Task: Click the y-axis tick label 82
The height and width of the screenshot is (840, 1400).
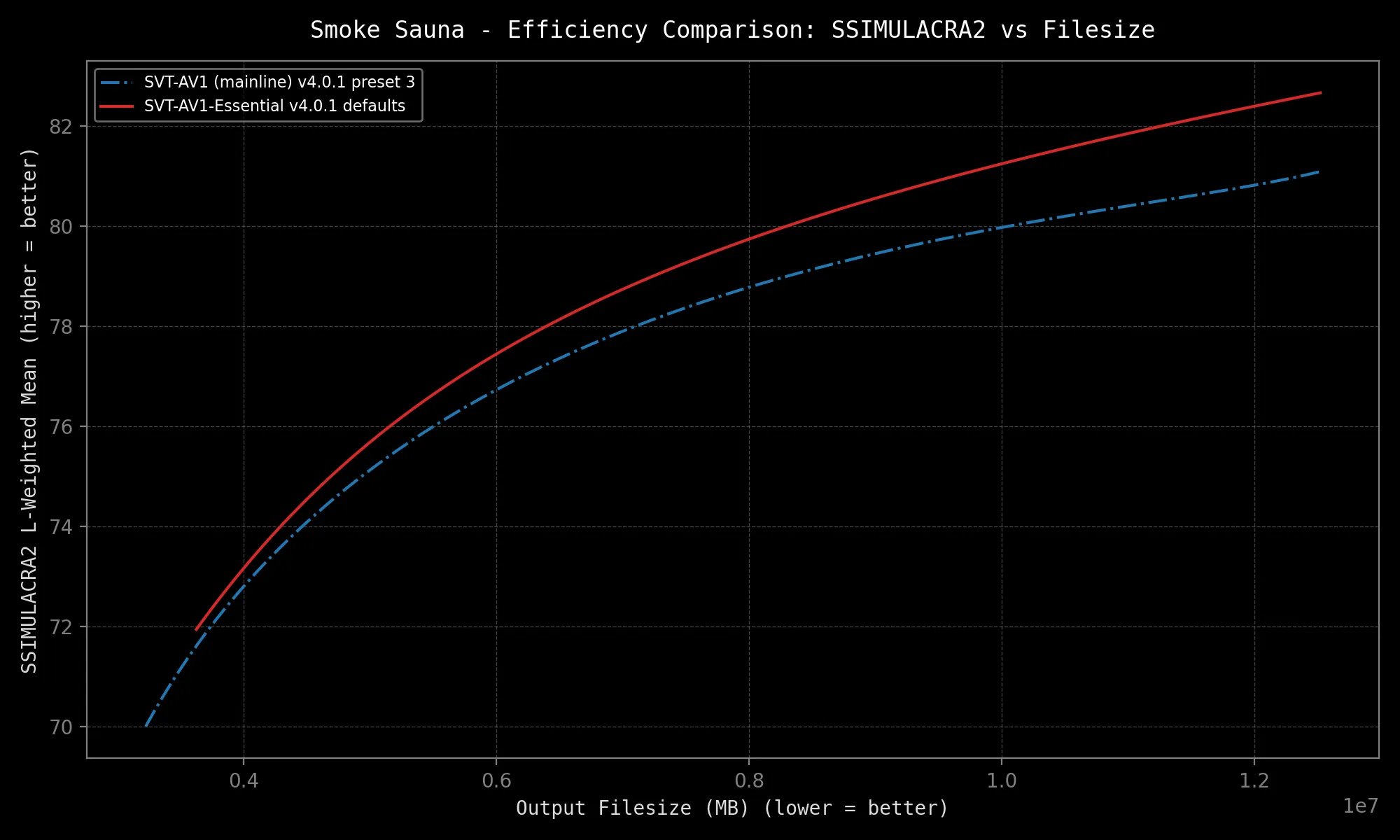Action: point(62,127)
